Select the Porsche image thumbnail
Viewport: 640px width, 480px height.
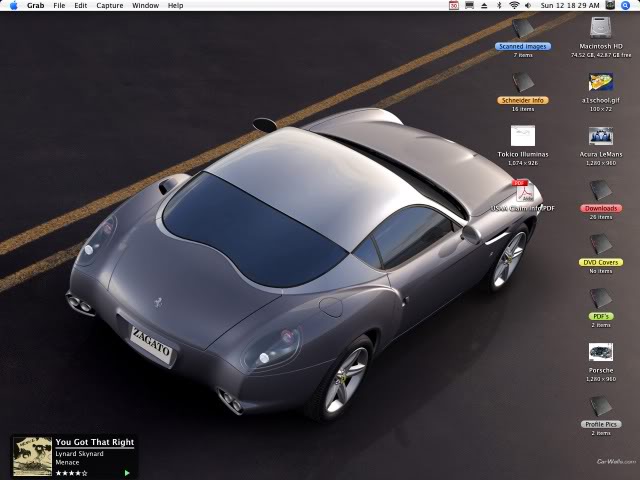pos(601,352)
